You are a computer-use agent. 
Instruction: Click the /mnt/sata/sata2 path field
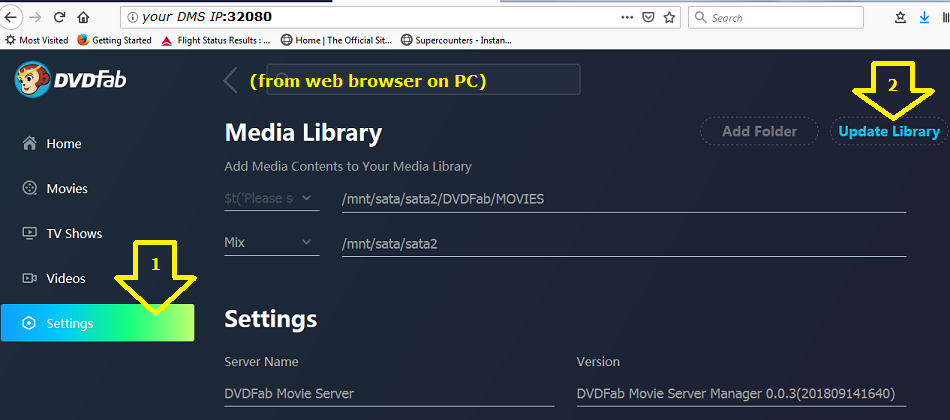click(x=624, y=244)
